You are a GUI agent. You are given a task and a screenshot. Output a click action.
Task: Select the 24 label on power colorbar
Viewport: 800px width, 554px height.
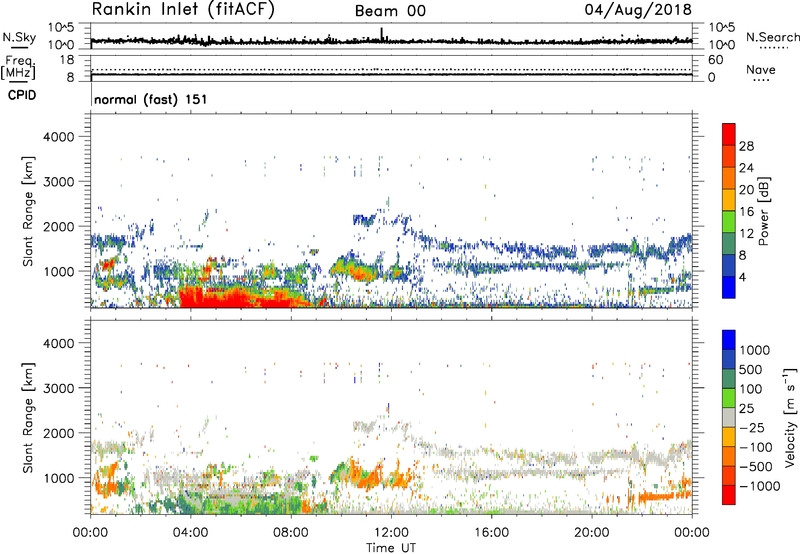tap(746, 168)
